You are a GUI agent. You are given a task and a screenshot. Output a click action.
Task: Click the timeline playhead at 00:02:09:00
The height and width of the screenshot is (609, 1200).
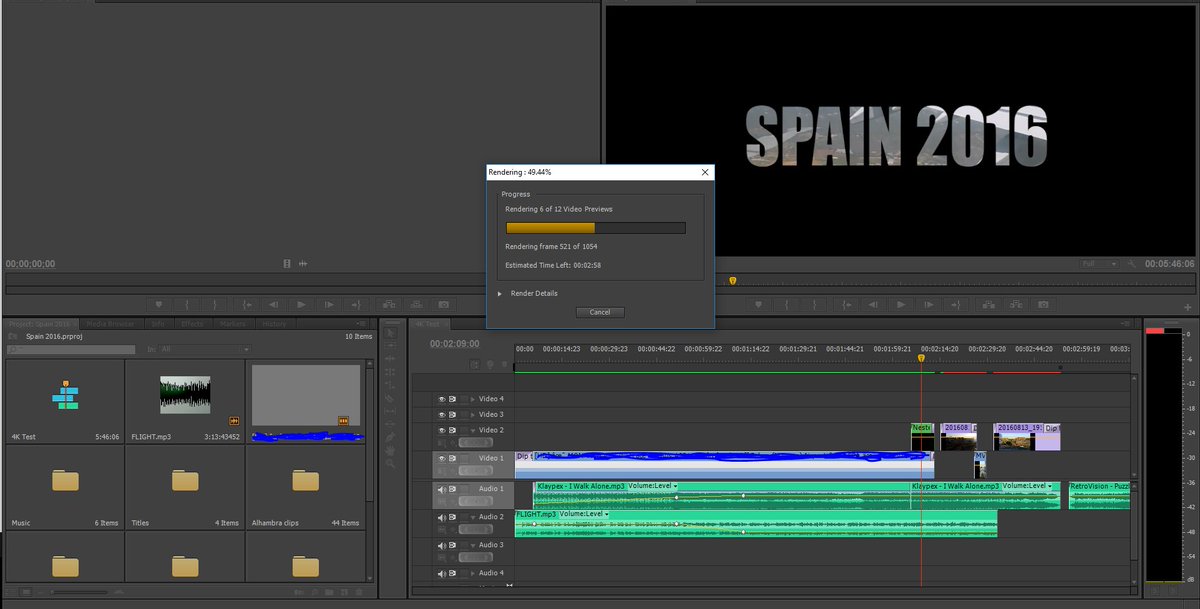pyautogui.click(x=921, y=358)
